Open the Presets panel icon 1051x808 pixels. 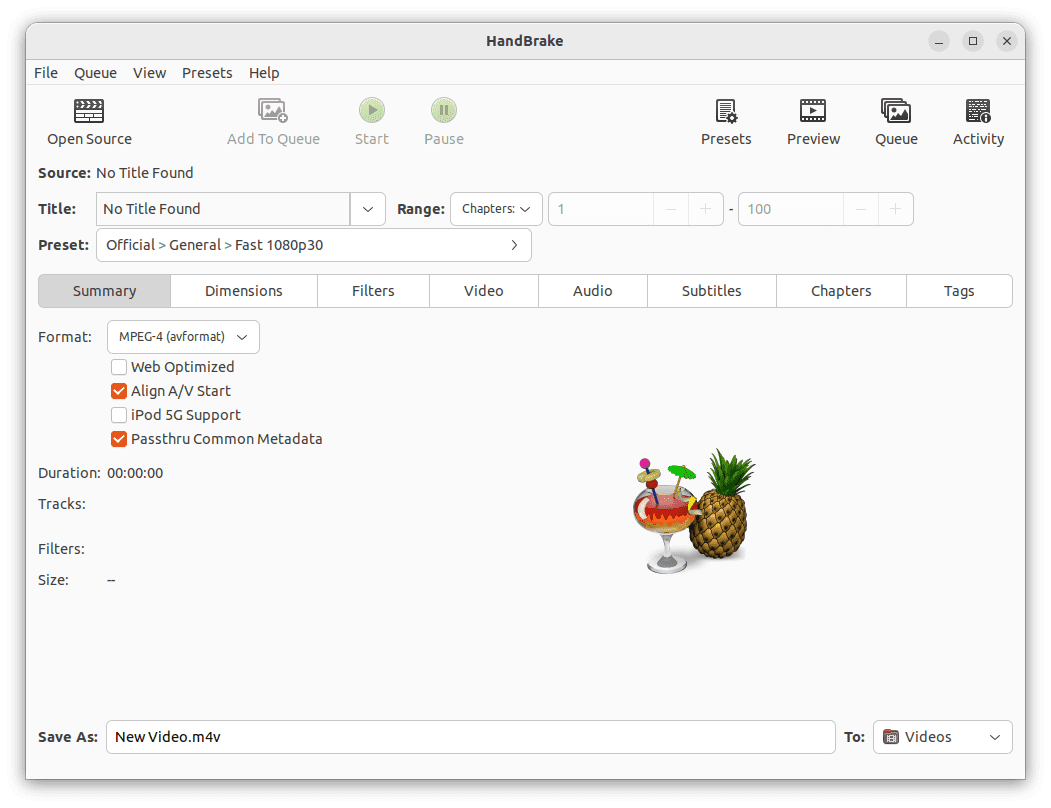(726, 110)
